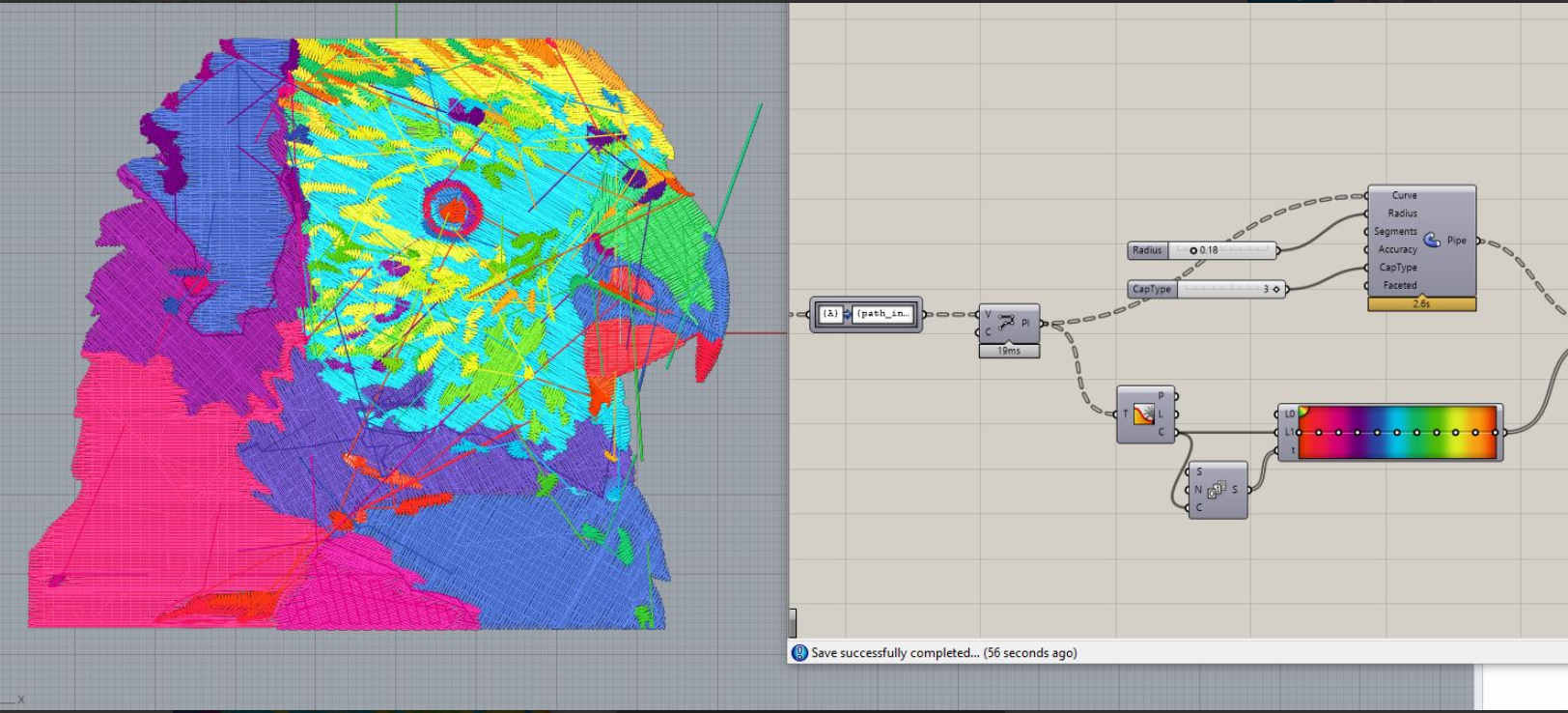Click the Series S output
Image resolution: width=1568 pixels, height=713 pixels.
coord(1235,490)
